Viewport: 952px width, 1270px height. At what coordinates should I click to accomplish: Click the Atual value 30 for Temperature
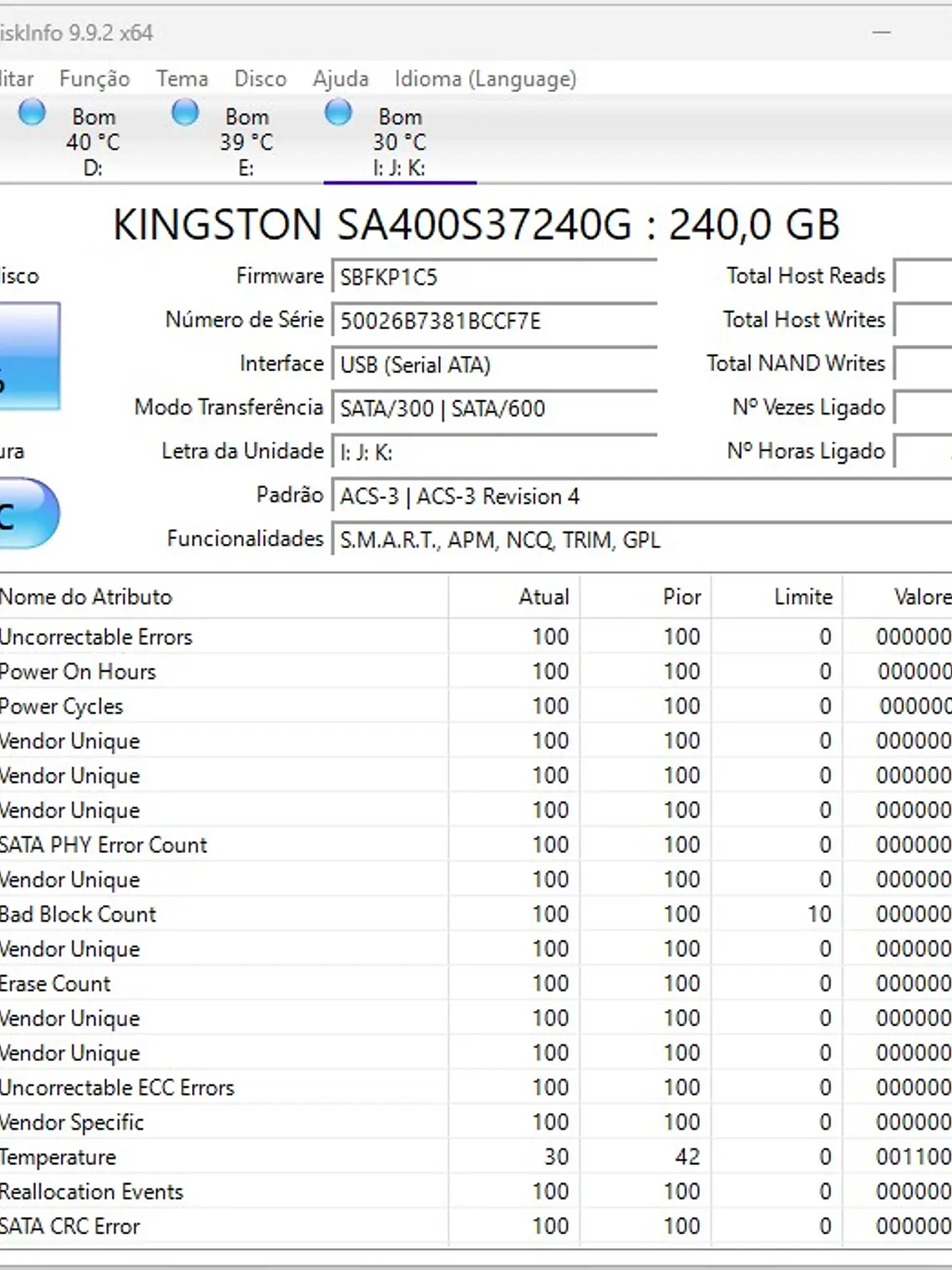556,1156
